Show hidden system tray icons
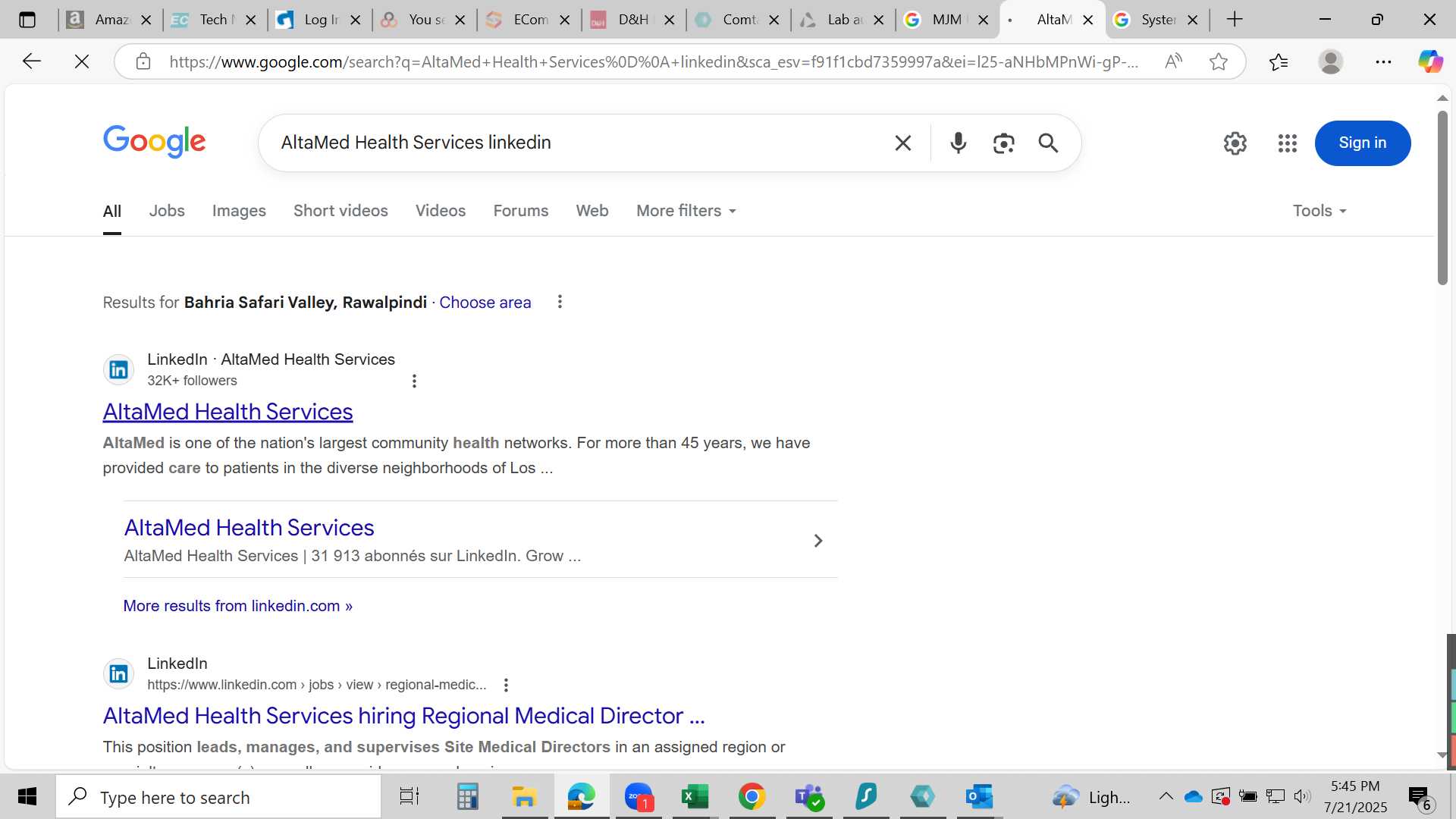The height and width of the screenshot is (819, 1456). click(1166, 797)
